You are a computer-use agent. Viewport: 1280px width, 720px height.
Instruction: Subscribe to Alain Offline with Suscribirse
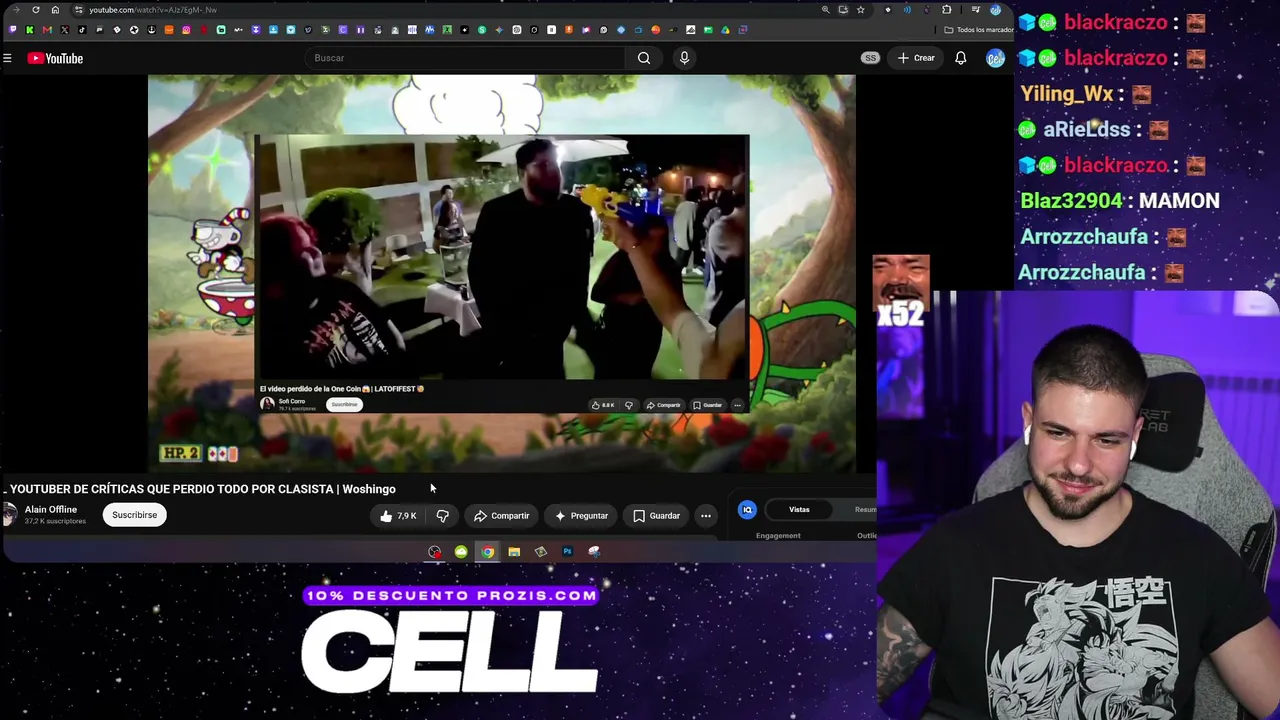(x=134, y=515)
